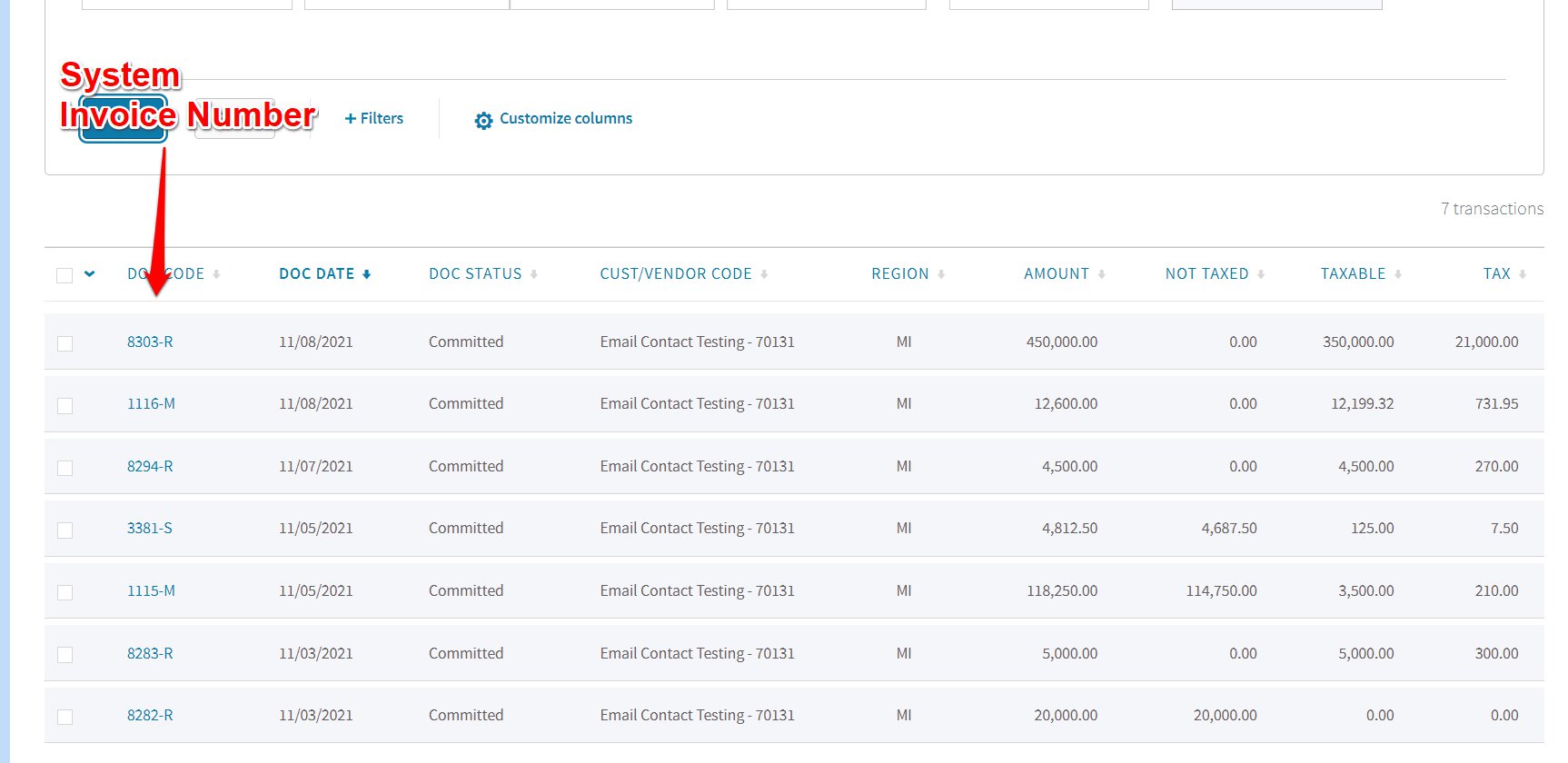Click the sort arrow beside DOC DATE
Image resolution: width=1568 pixels, height=763 pixels.
[366, 274]
